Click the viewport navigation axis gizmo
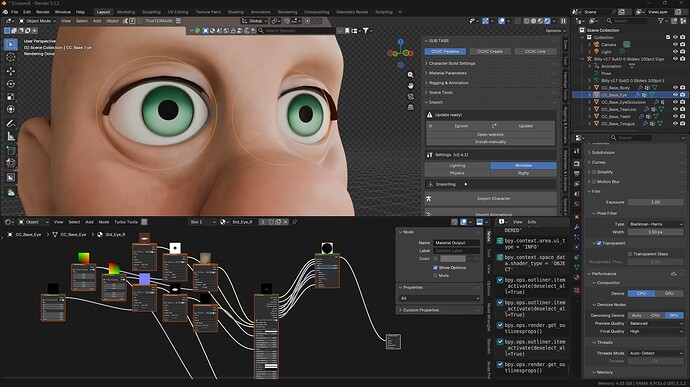 point(400,53)
